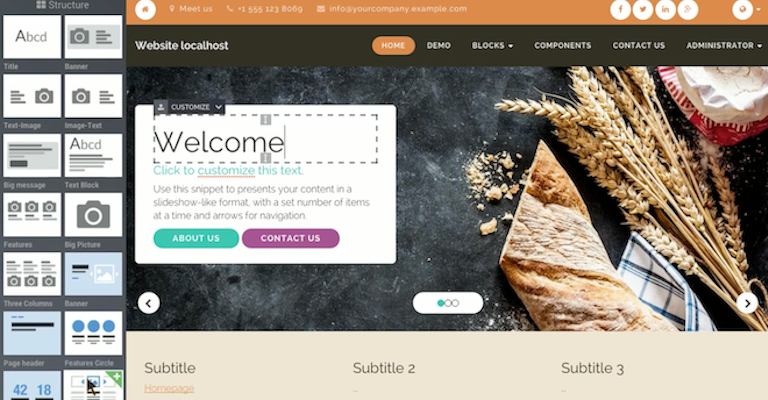The height and width of the screenshot is (400, 768).
Task: Select the Features Circle snippet block
Action: click(93, 333)
